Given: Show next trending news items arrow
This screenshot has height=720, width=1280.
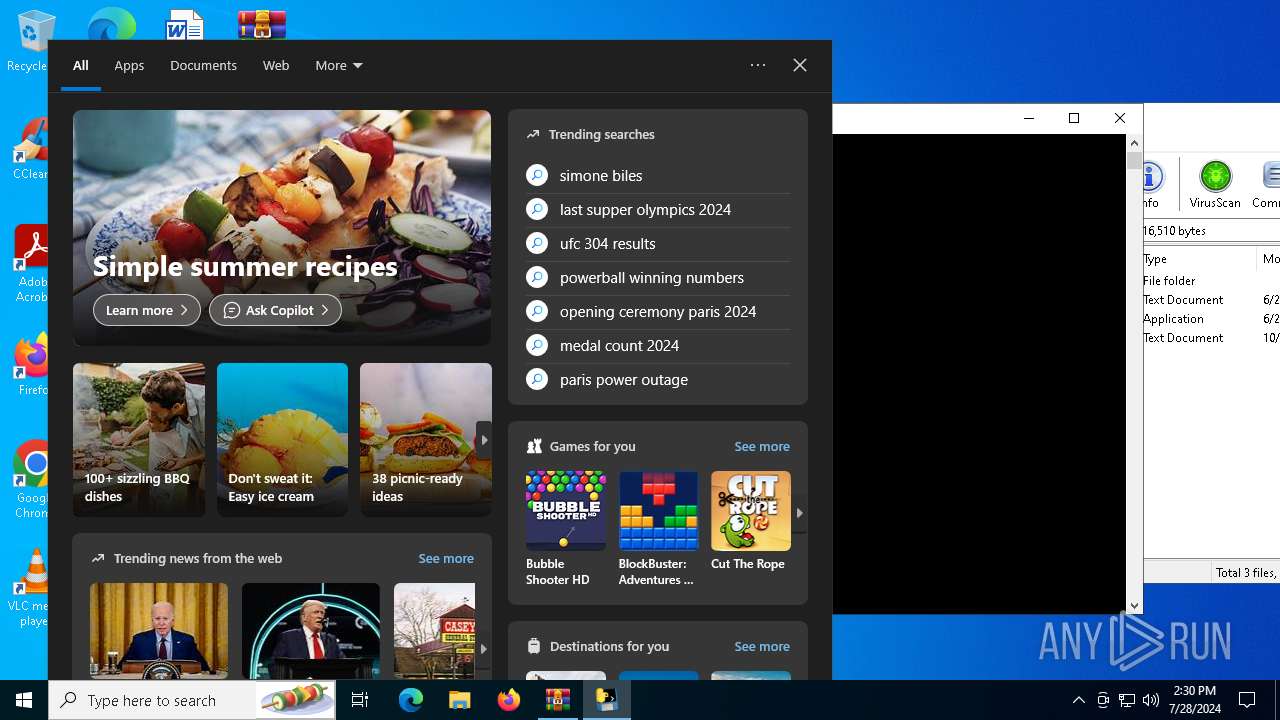Looking at the screenshot, I should pos(483,648).
